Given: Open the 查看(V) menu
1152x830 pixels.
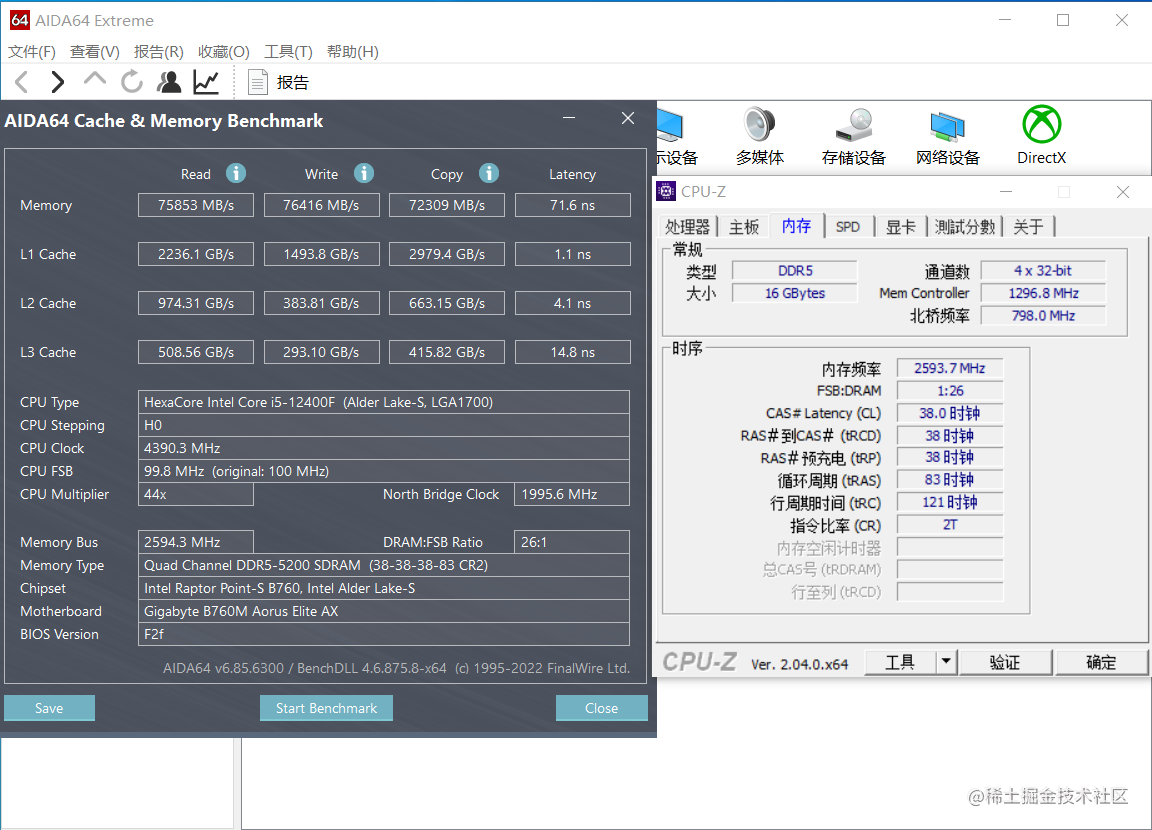Looking at the screenshot, I should click(x=95, y=51).
